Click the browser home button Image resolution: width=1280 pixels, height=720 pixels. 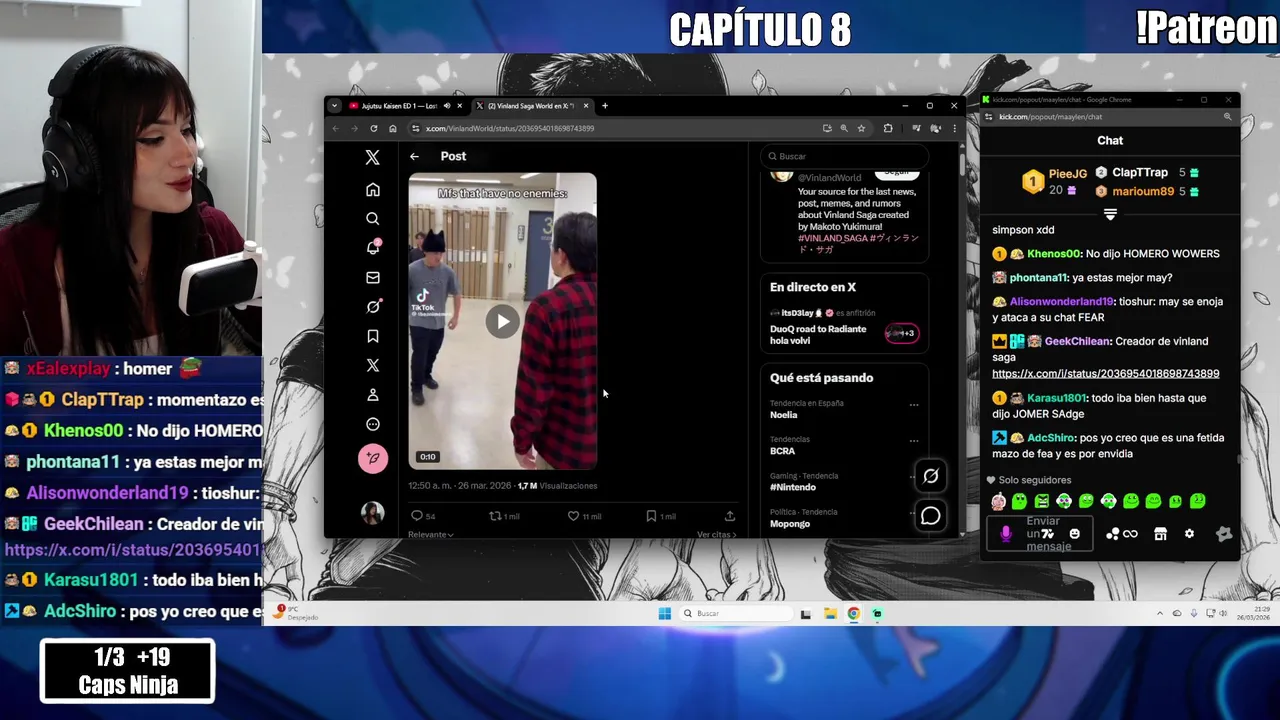392,128
